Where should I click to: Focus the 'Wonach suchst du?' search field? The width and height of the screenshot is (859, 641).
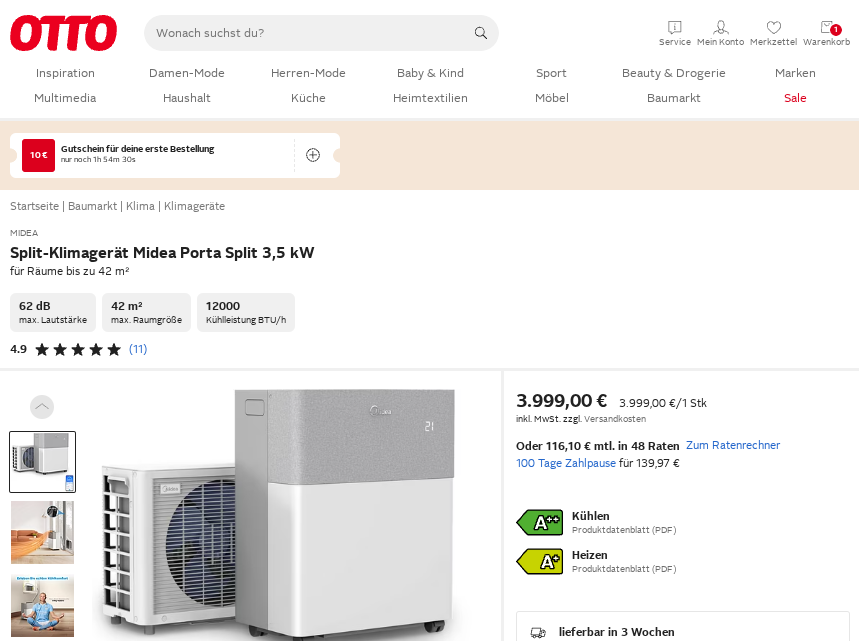coord(321,33)
